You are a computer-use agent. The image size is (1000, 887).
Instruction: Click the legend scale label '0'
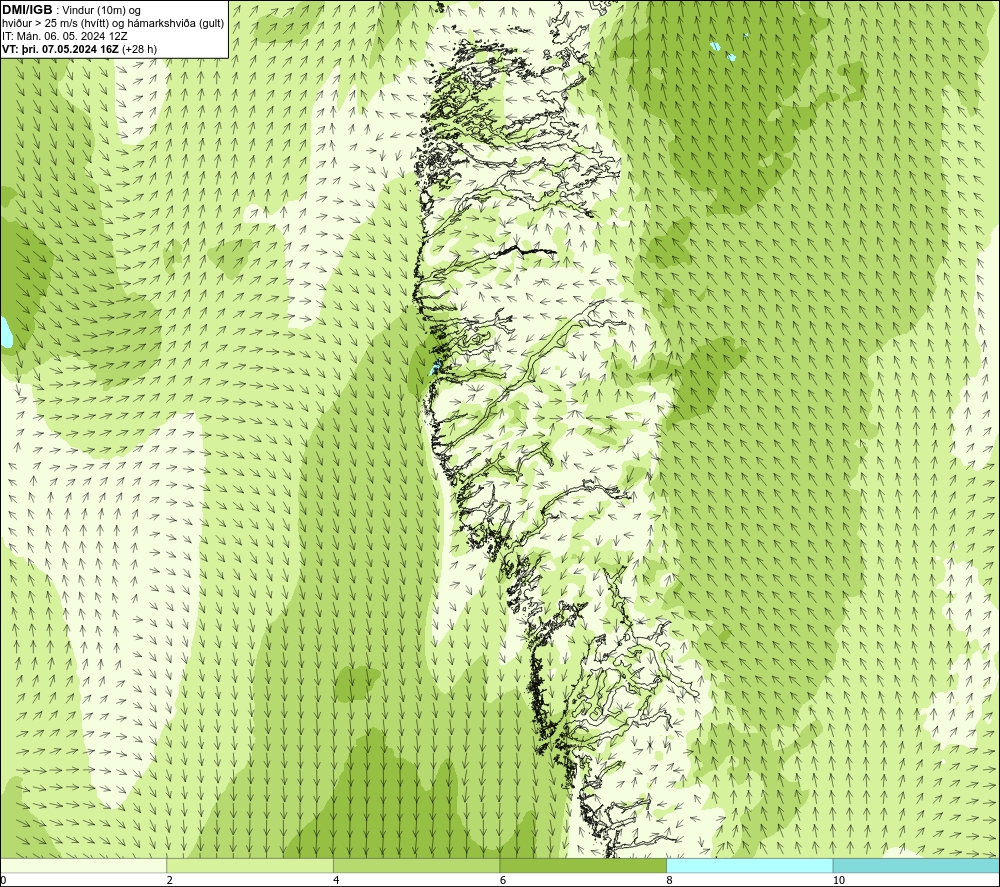coord(3,881)
